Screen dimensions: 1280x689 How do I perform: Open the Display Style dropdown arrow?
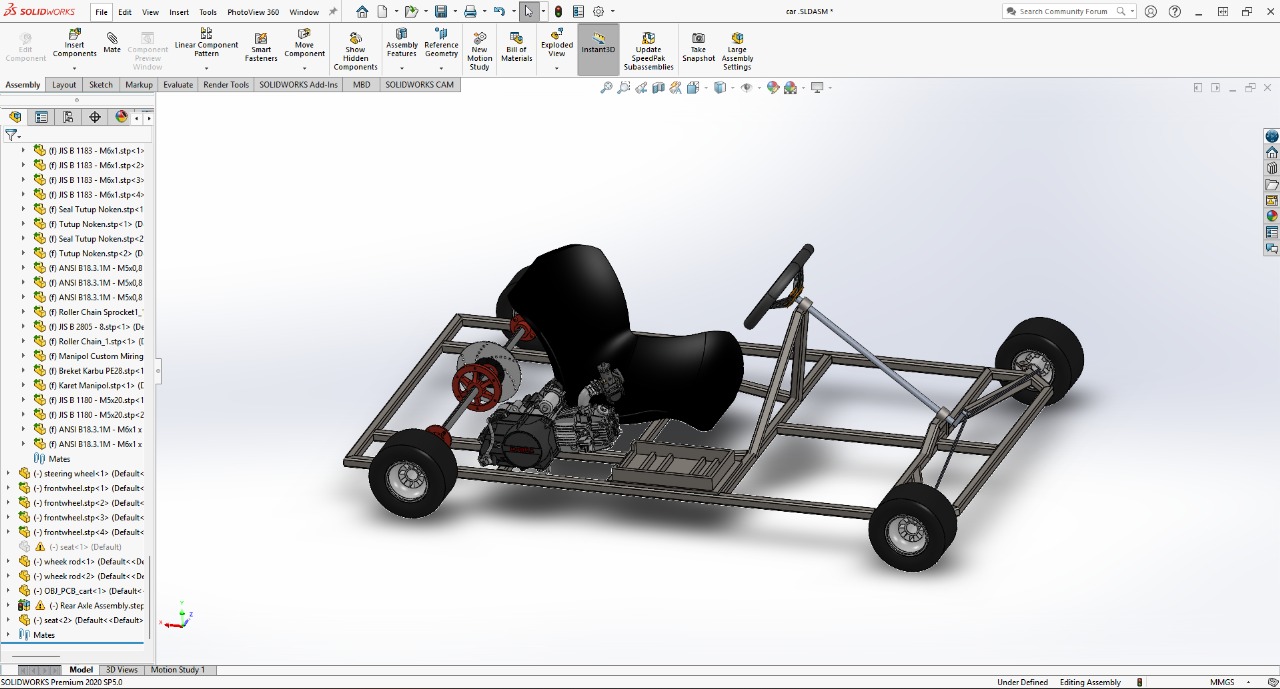[731, 88]
